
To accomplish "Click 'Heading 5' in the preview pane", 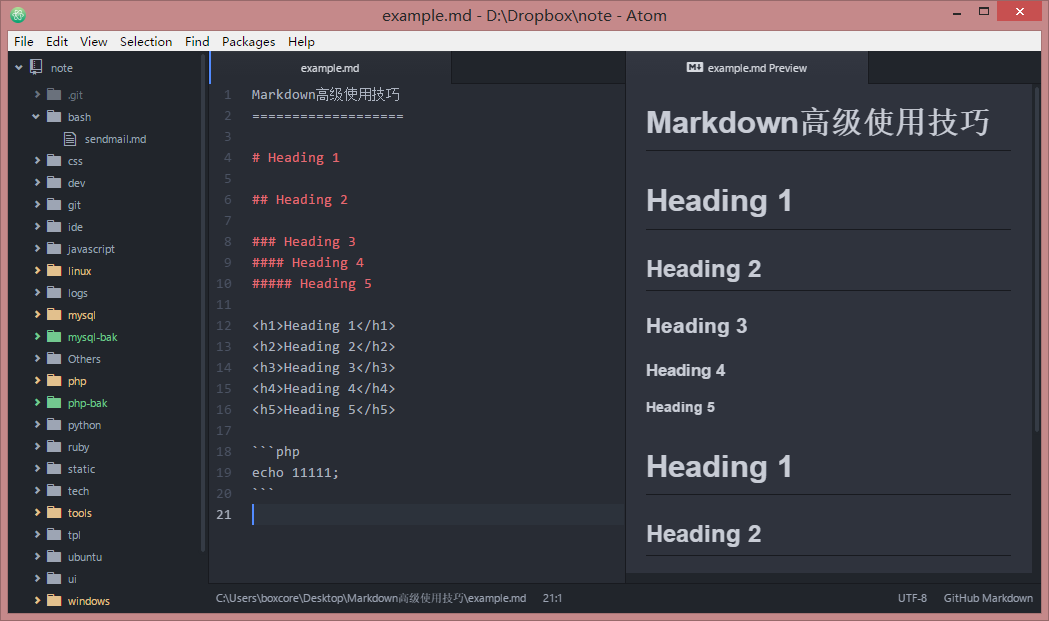I will 680,408.
